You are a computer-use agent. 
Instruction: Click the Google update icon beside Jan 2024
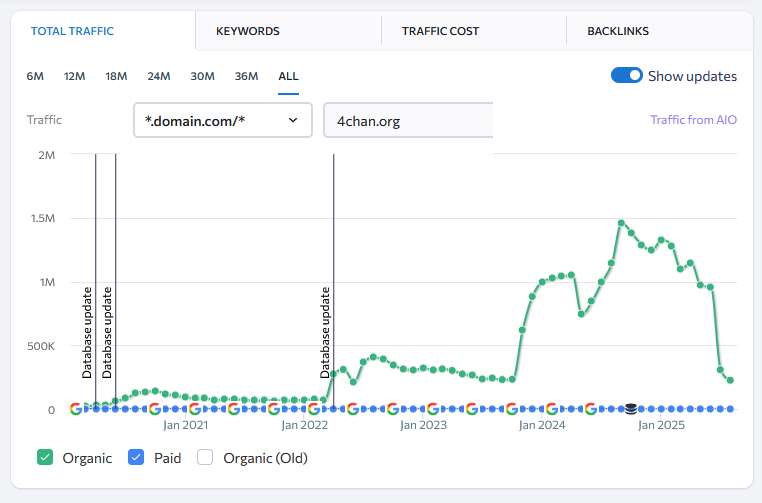[552, 409]
